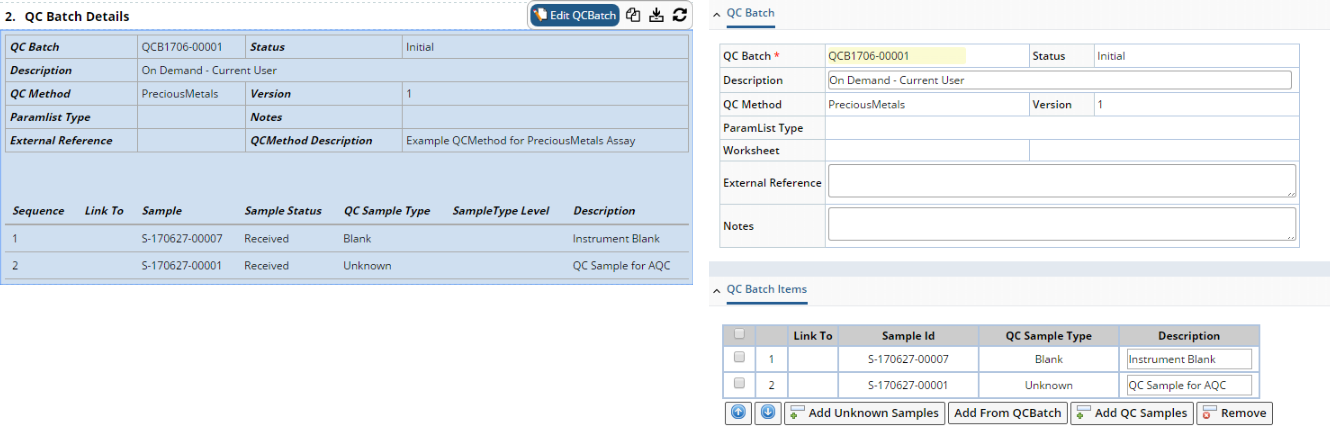Click the download/export icon in details header

657,15
